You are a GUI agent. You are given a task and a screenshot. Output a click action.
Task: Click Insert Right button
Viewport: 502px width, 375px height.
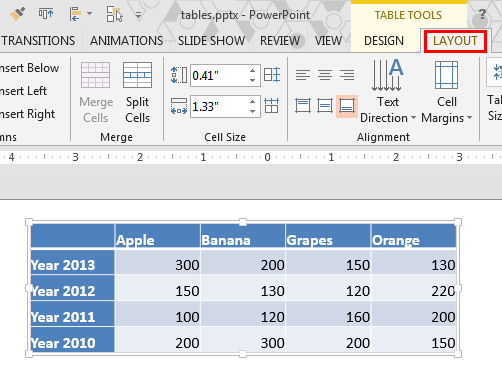coord(27,114)
